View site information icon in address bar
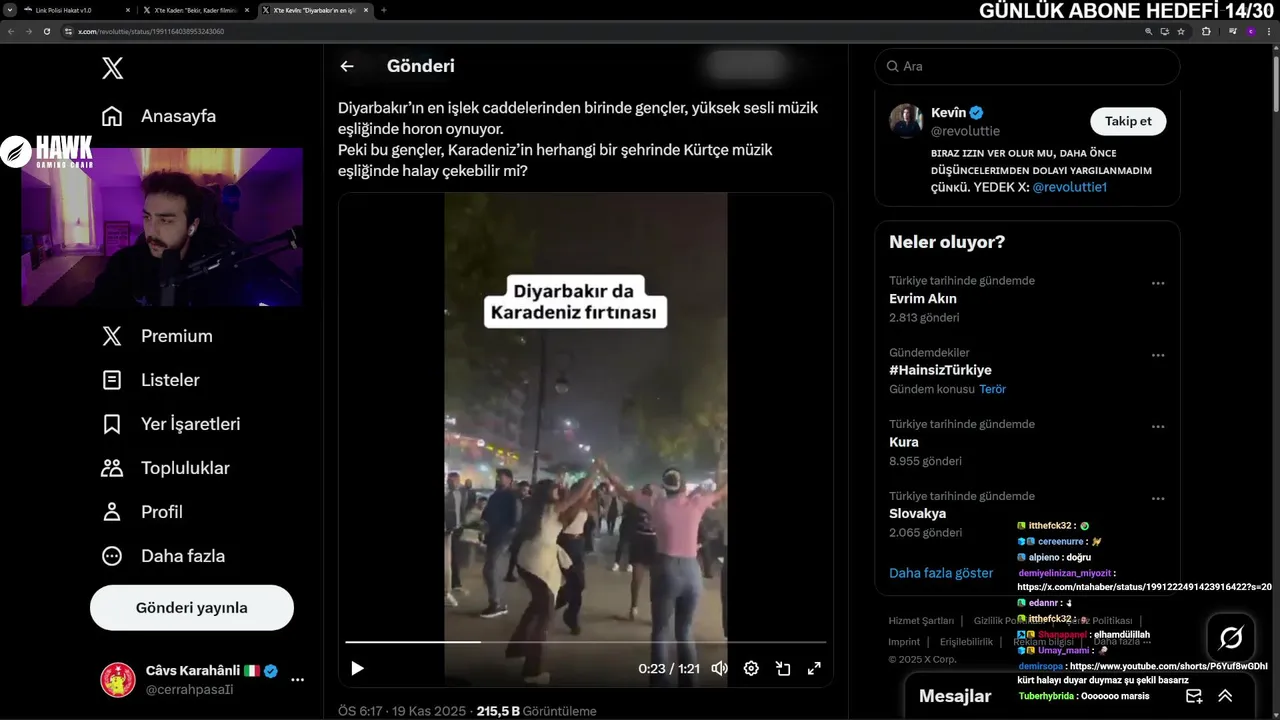1280x720 pixels. click(69, 31)
